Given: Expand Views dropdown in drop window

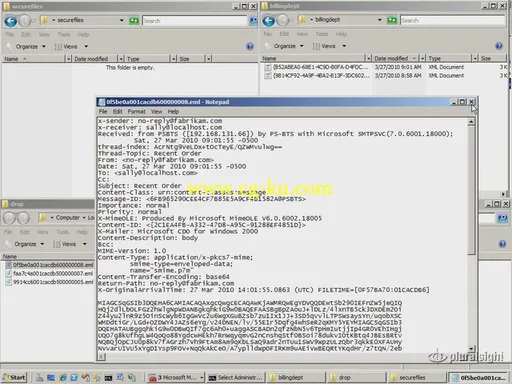Looking at the screenshot, I should pyautogui.click(x=85, y=244).
